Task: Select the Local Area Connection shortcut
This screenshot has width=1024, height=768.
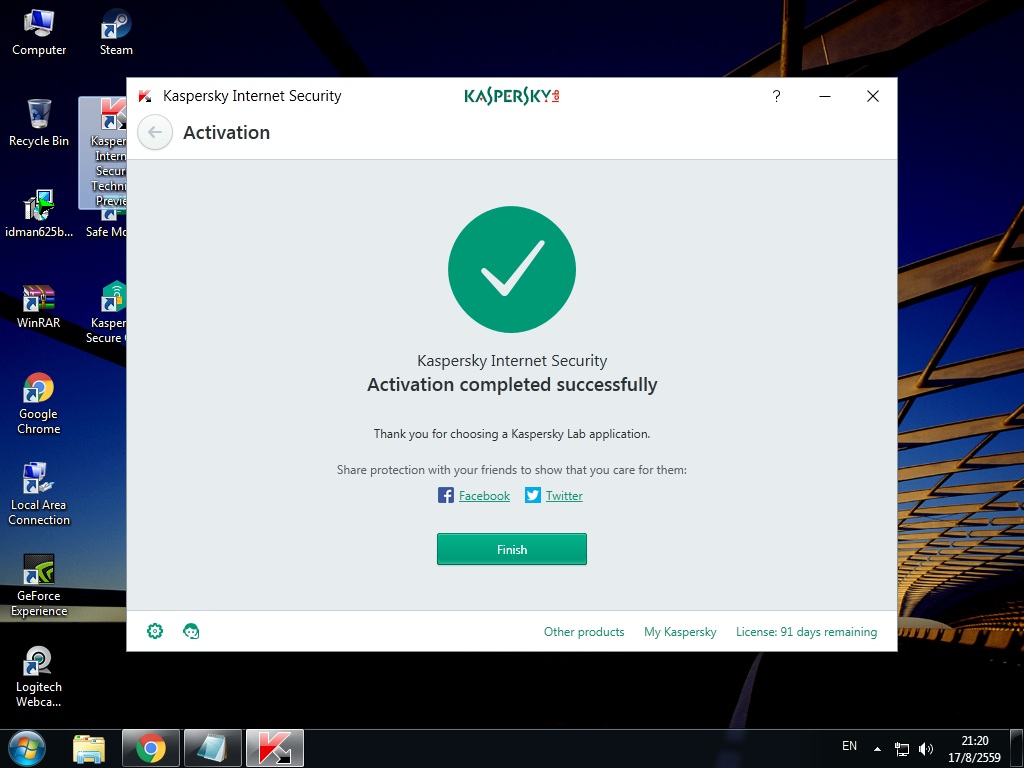Action: pyautogui.click(x=39, y=494)
